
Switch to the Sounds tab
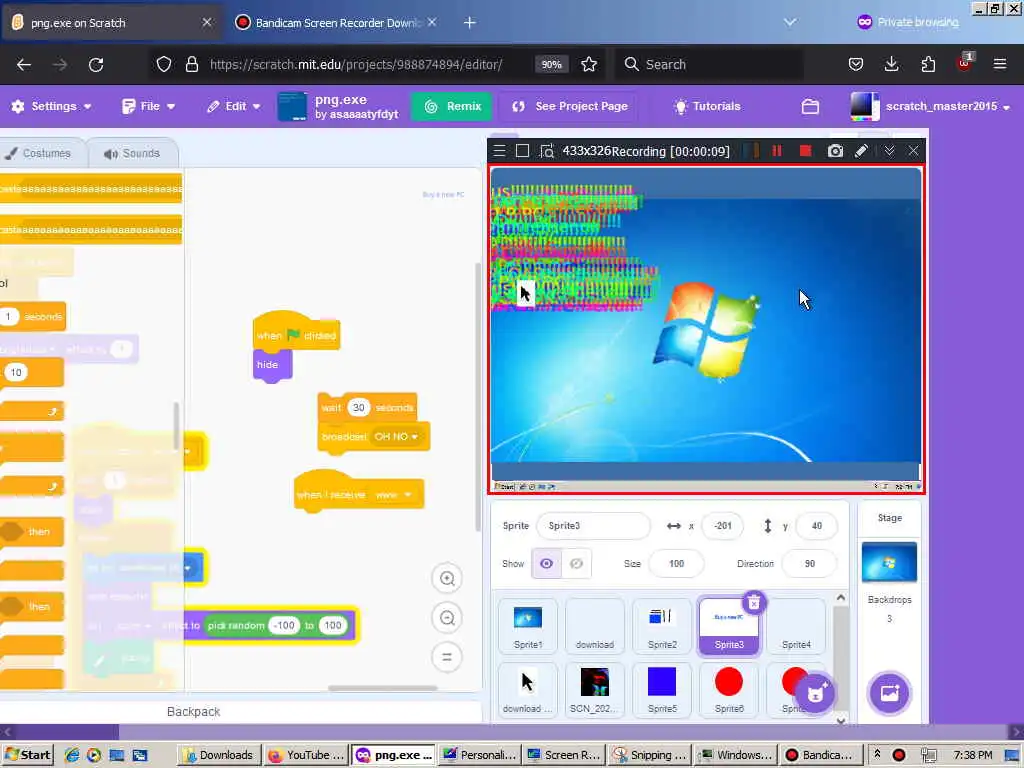click(132, 153)
